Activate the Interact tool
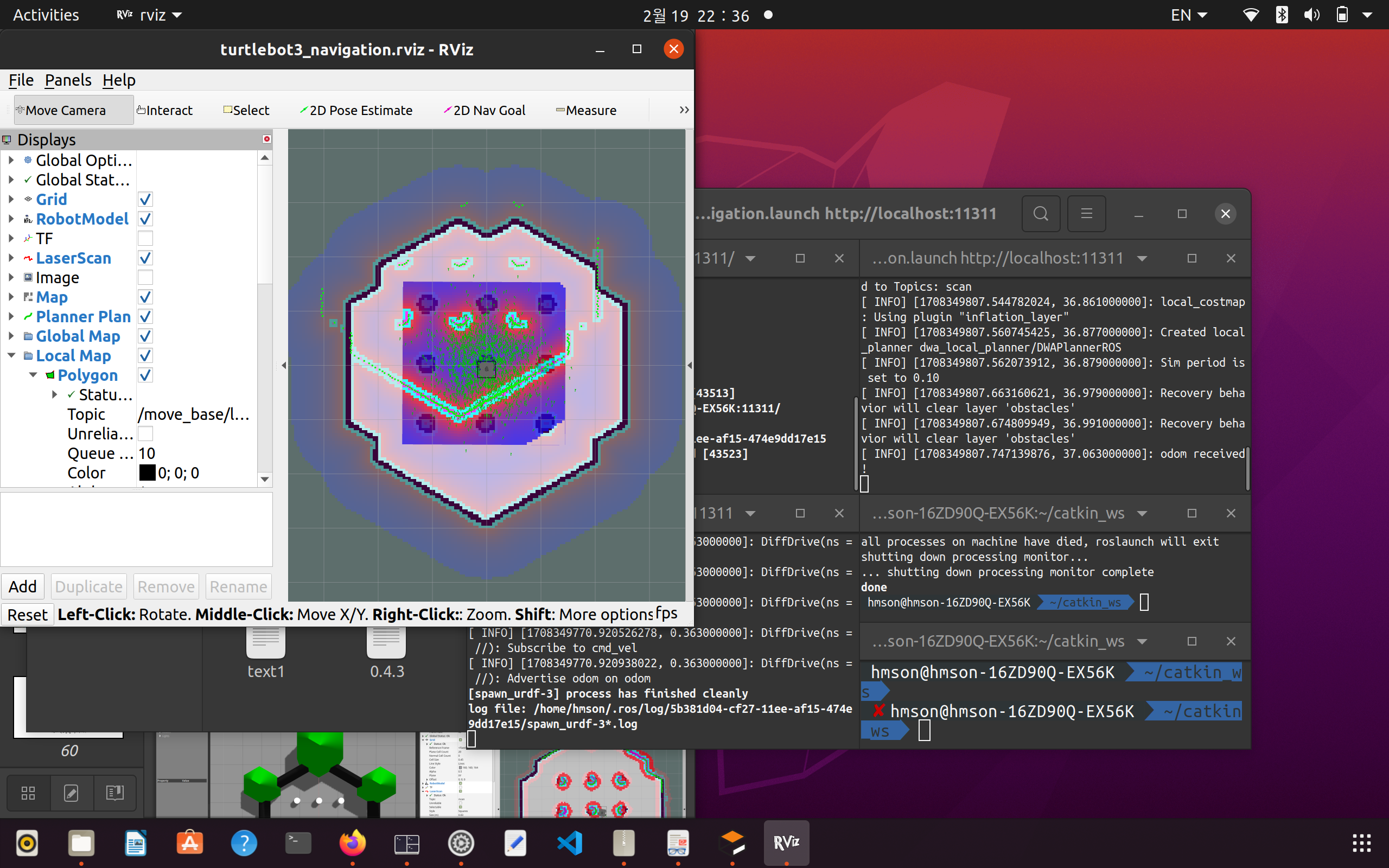 point(165,110)
